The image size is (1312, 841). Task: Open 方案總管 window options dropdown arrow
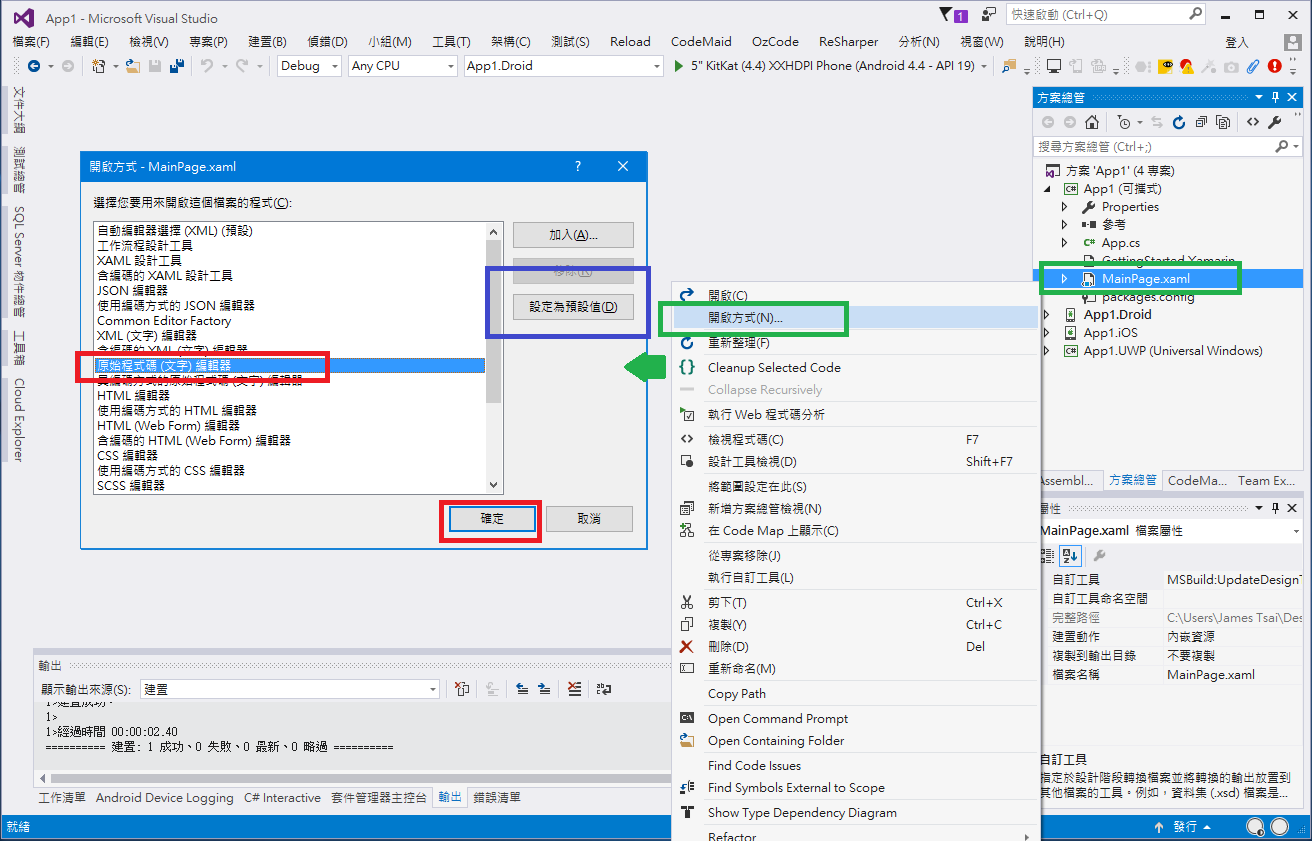pos(1258,97)
